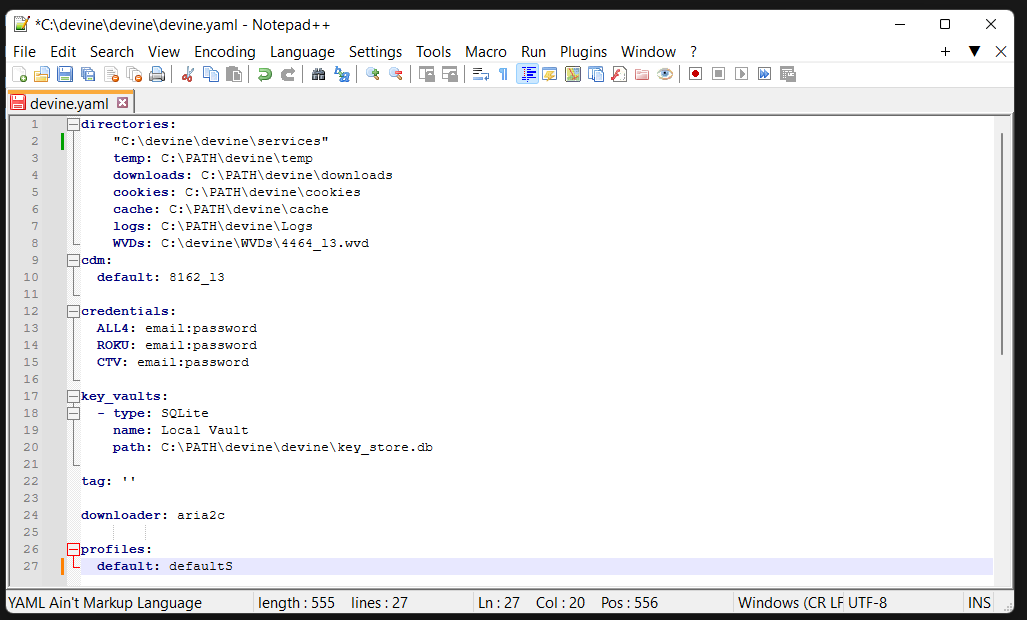The height and width of the screenshot is (620, 1027).
Task: Collapse the profiles fold block
Action: click(x=73, y=550)
